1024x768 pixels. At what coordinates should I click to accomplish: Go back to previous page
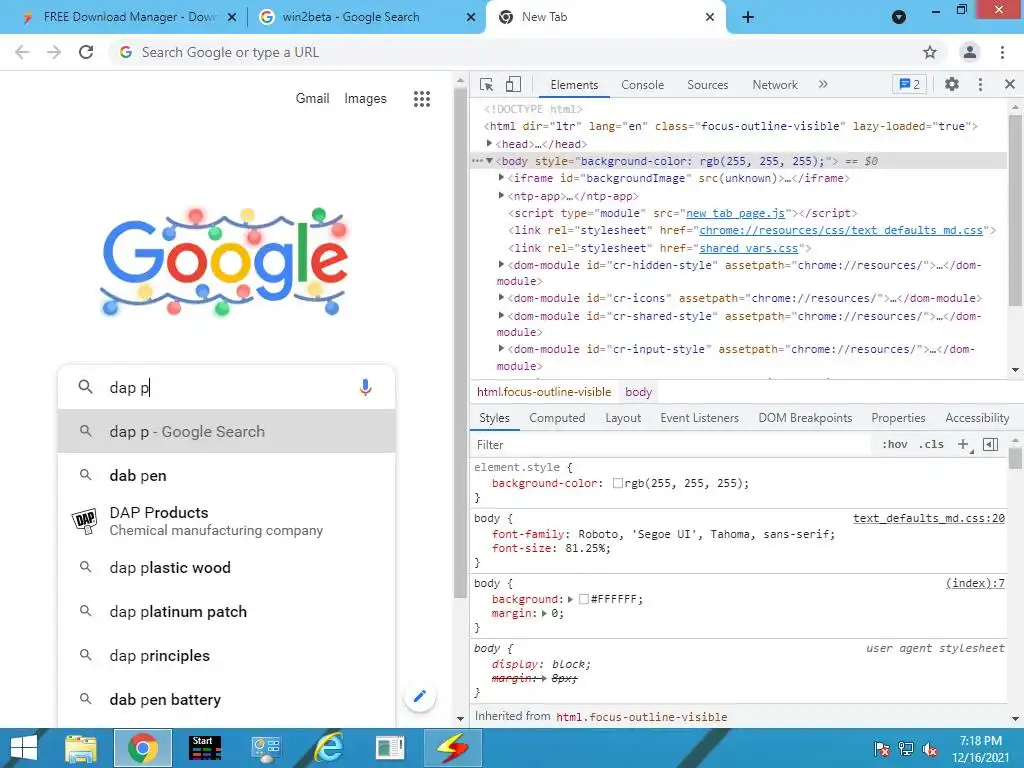[22, 52]
